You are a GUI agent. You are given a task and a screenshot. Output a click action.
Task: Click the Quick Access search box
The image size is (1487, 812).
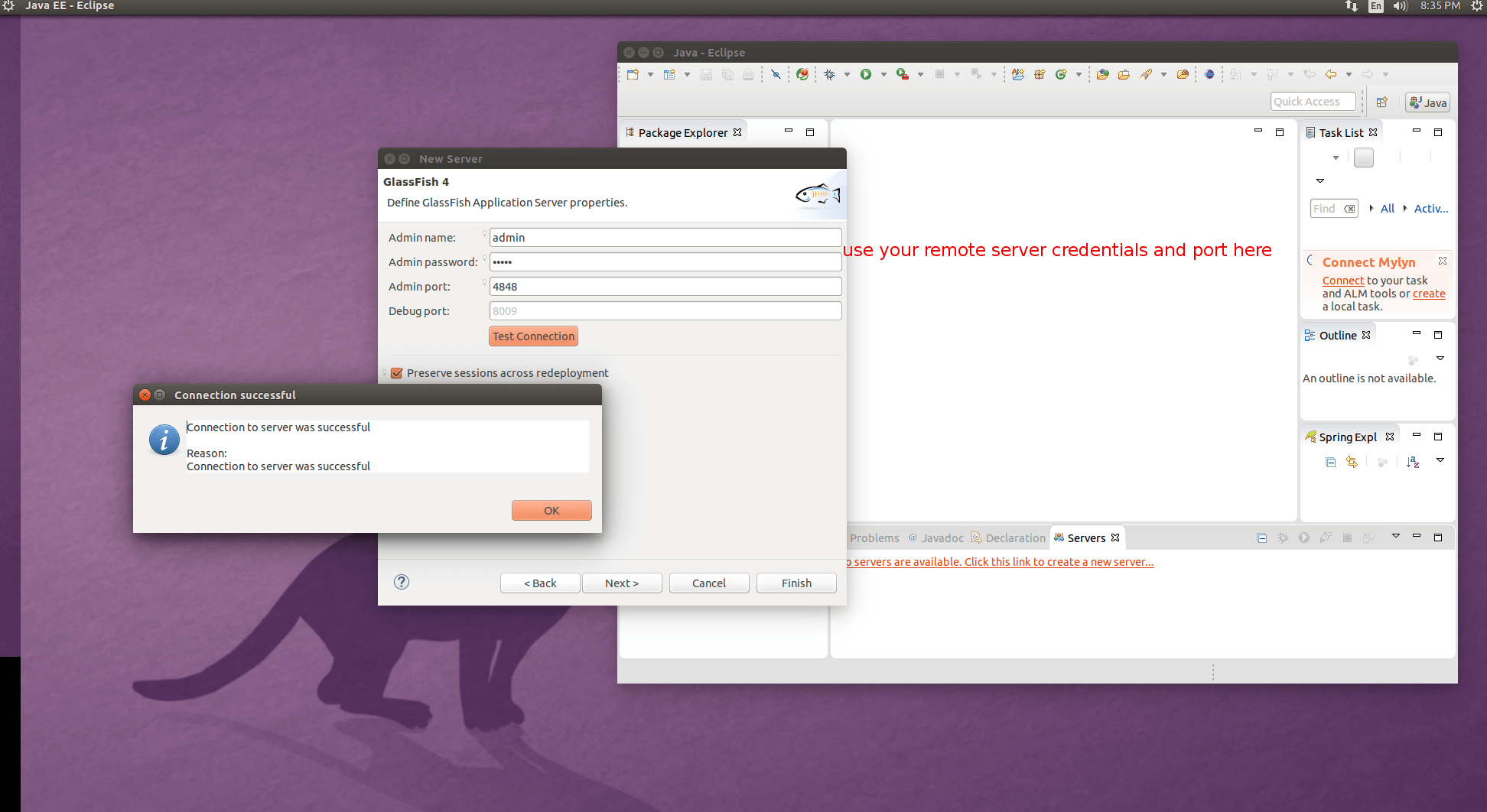[x=1313, y=101]
